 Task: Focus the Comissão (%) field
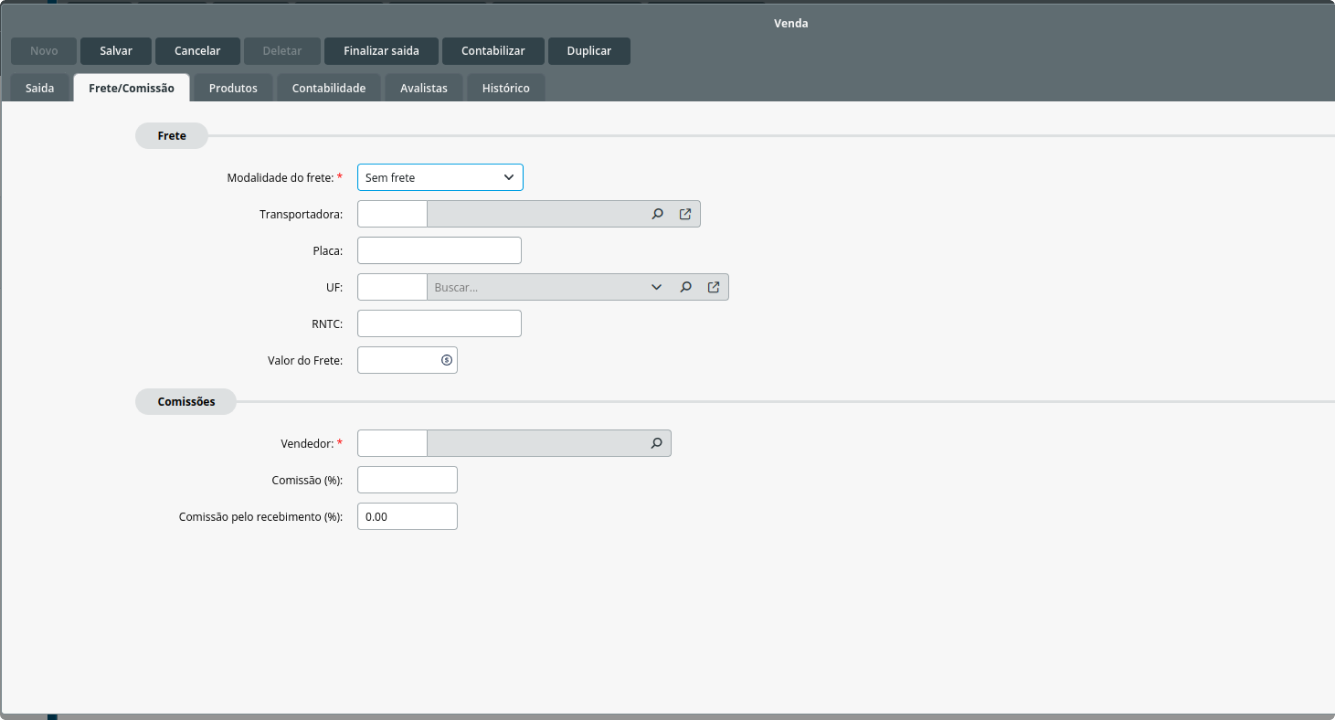(x=407, y=480)
